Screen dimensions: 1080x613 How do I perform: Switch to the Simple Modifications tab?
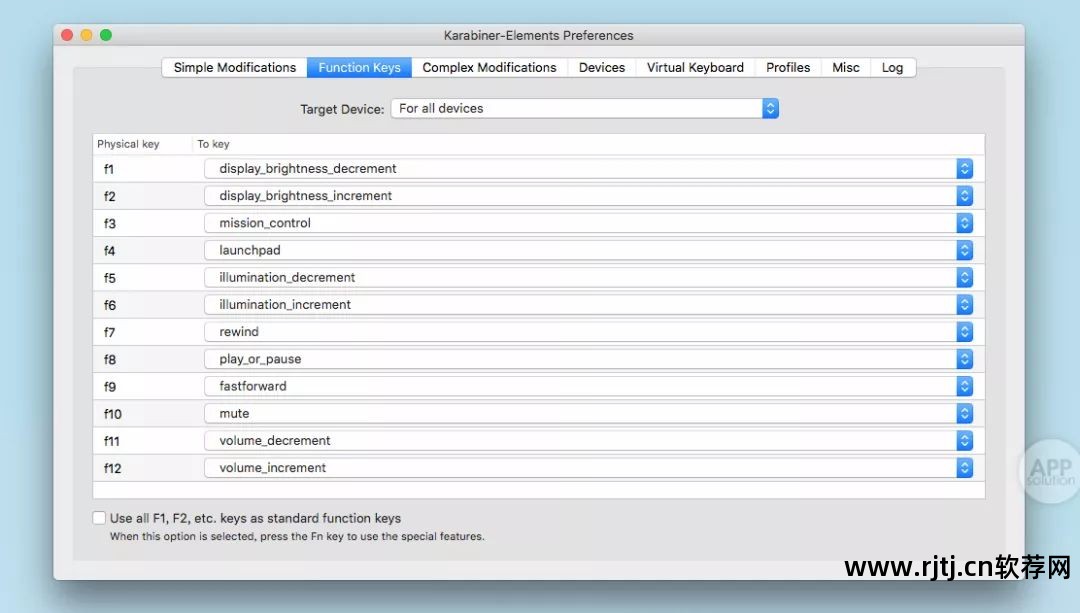(x=234, y=67)
